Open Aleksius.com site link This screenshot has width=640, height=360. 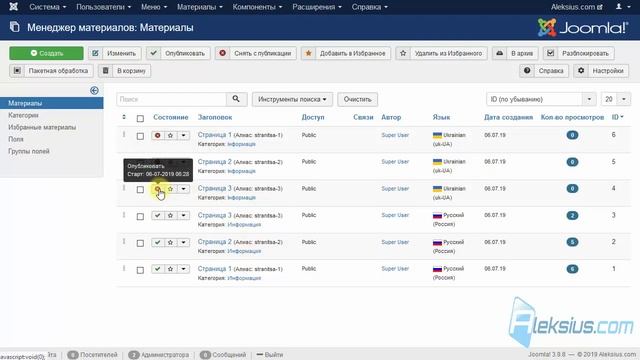577,7
